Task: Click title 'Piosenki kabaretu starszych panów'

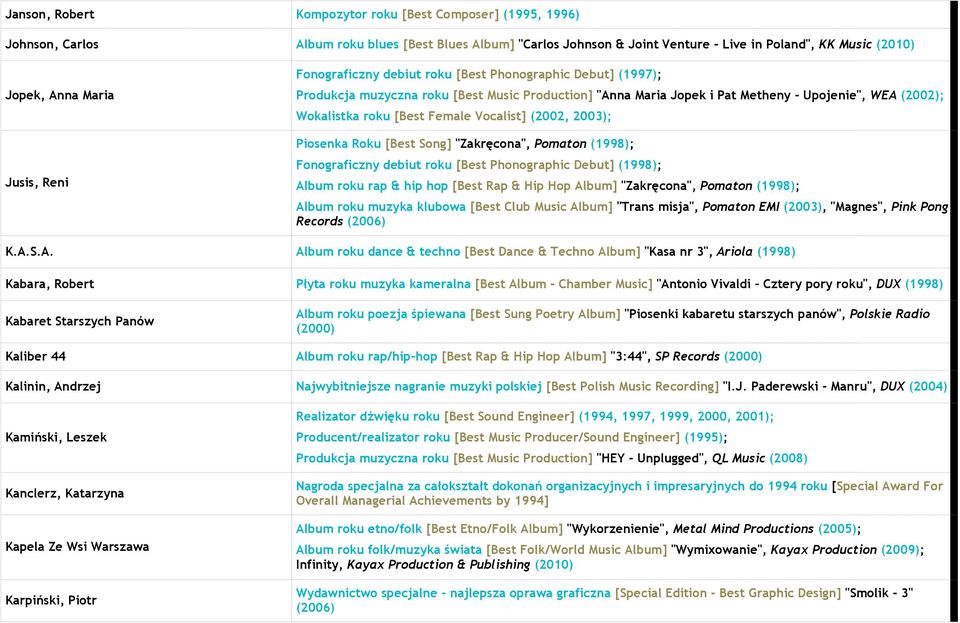Action: pos(734,314)
